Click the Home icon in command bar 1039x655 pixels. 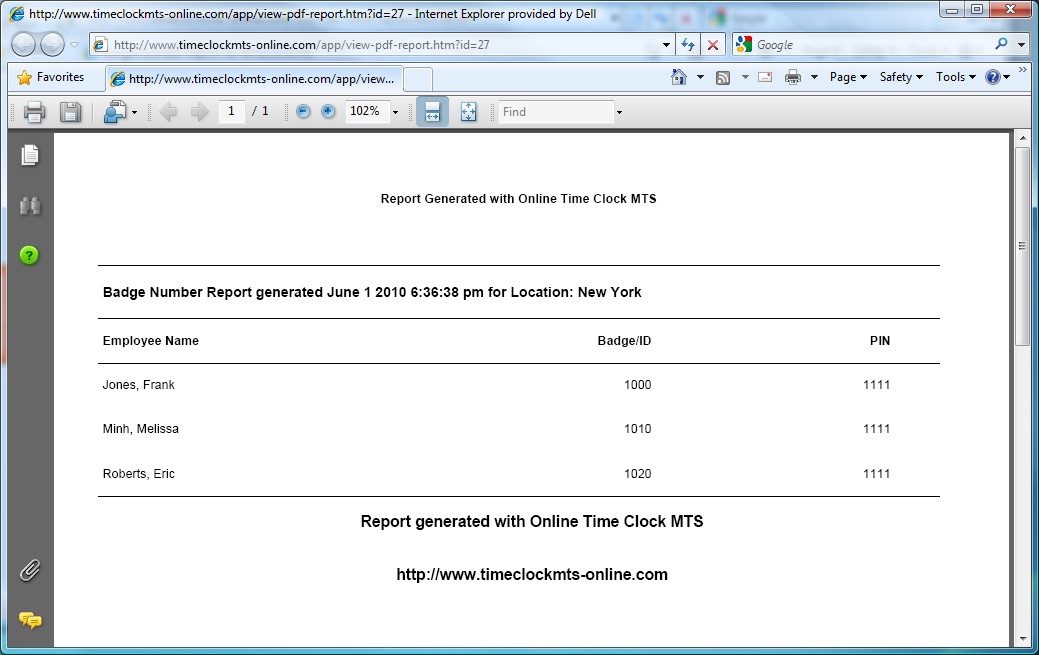point(679,77)
